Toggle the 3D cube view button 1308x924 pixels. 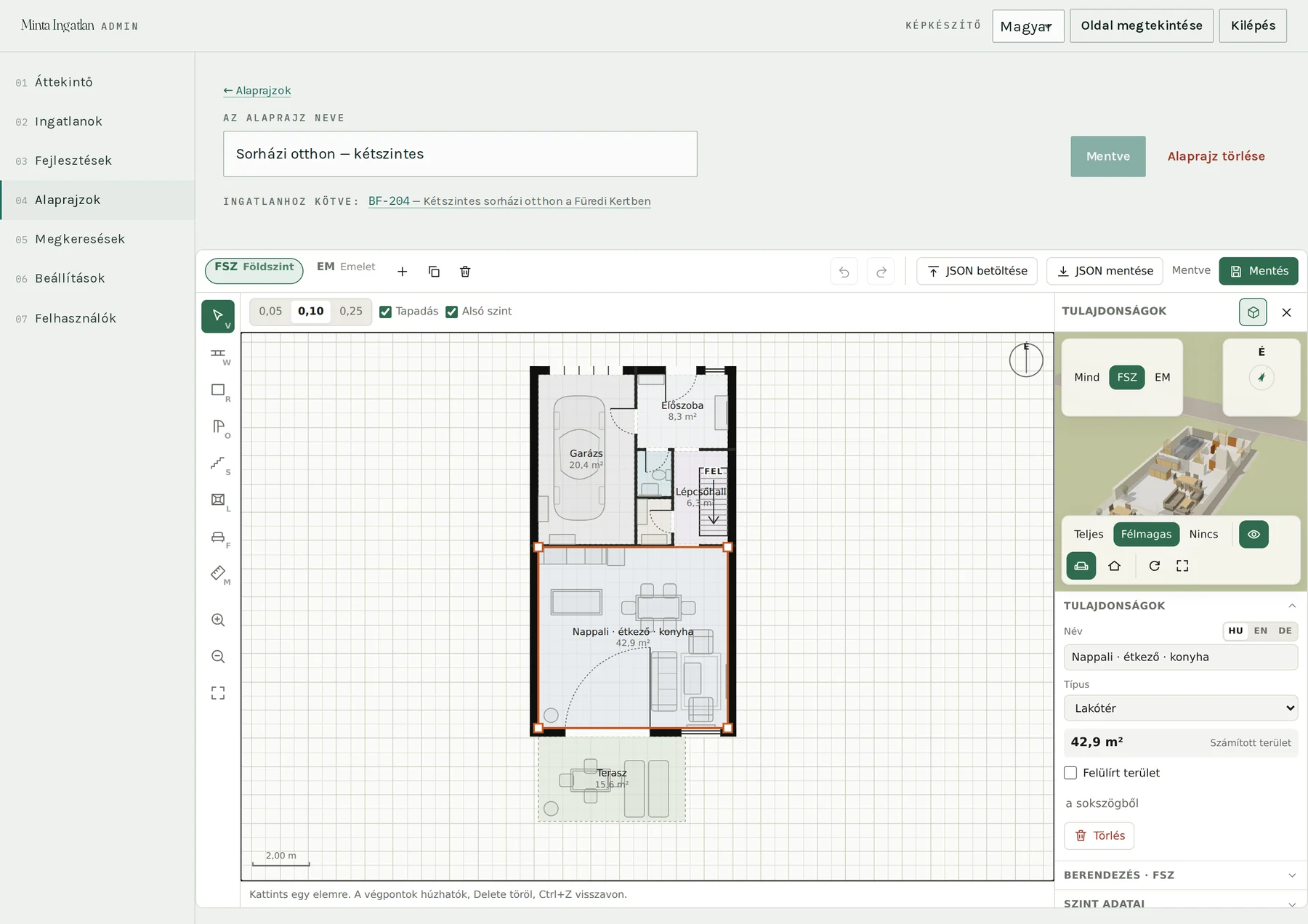[1253, 312]
